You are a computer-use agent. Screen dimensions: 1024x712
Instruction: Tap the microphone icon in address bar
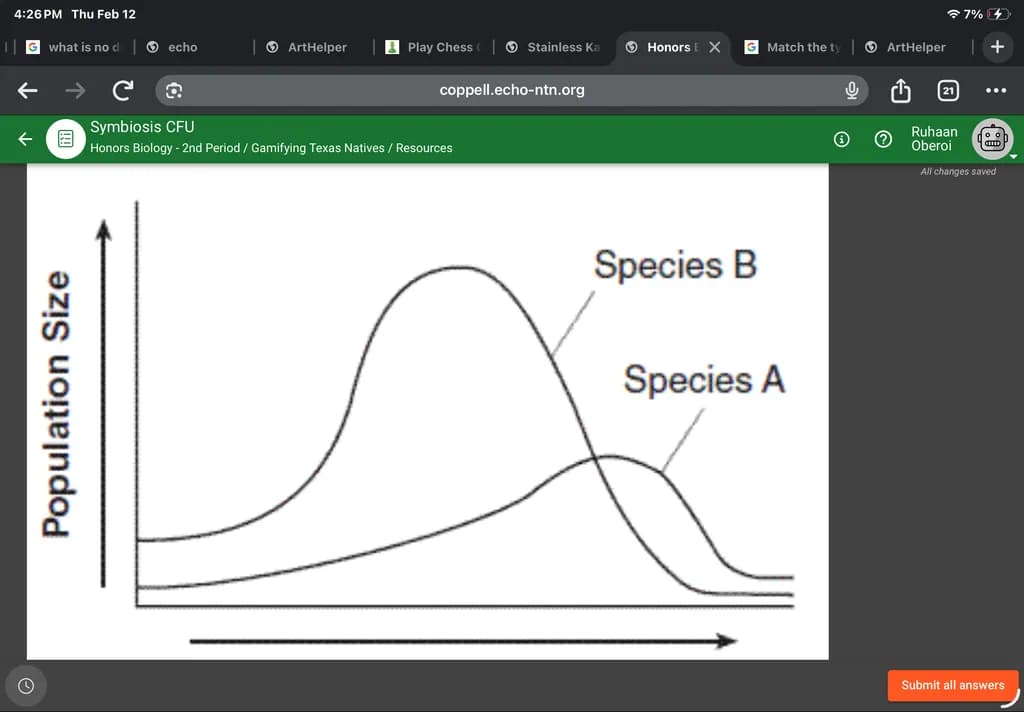click(x=852, y=90)
